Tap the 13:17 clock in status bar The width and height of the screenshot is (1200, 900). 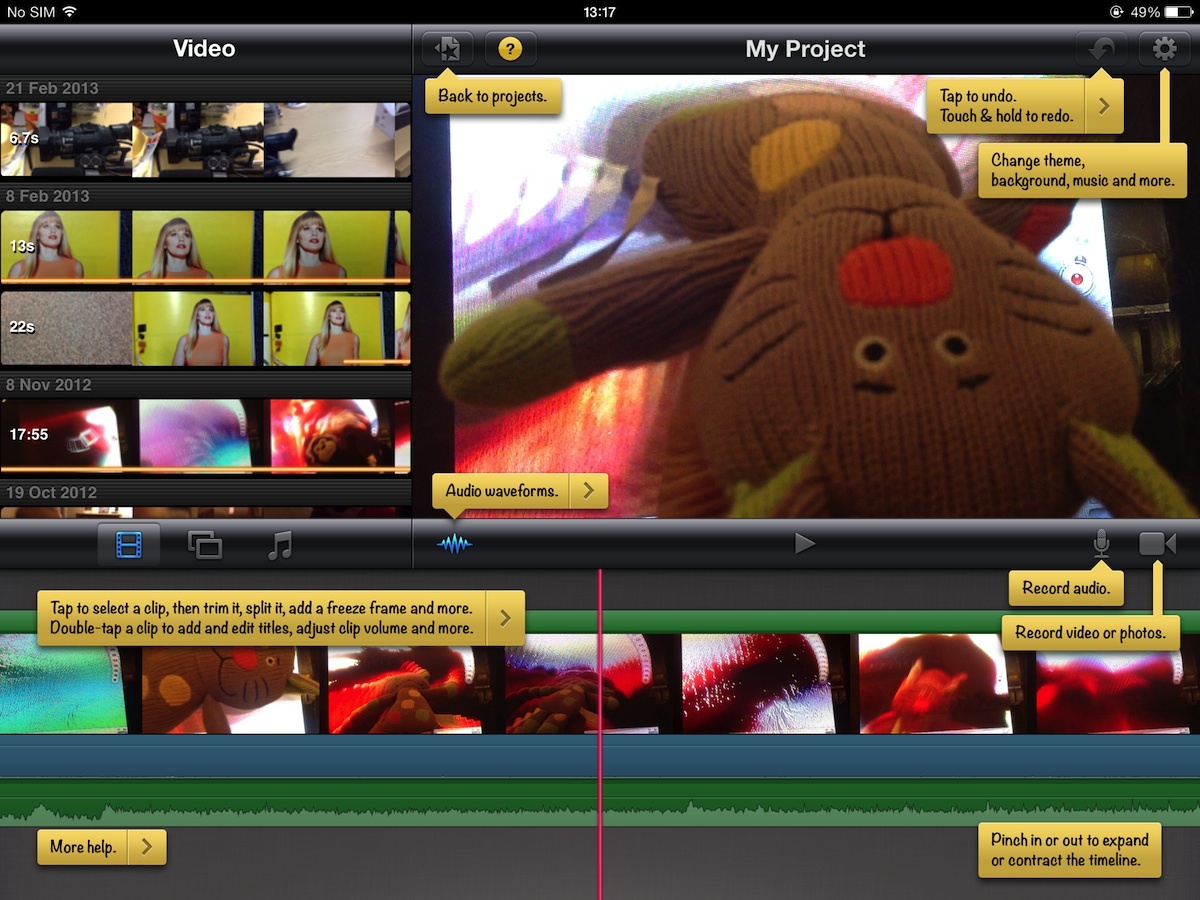point(599,12)
